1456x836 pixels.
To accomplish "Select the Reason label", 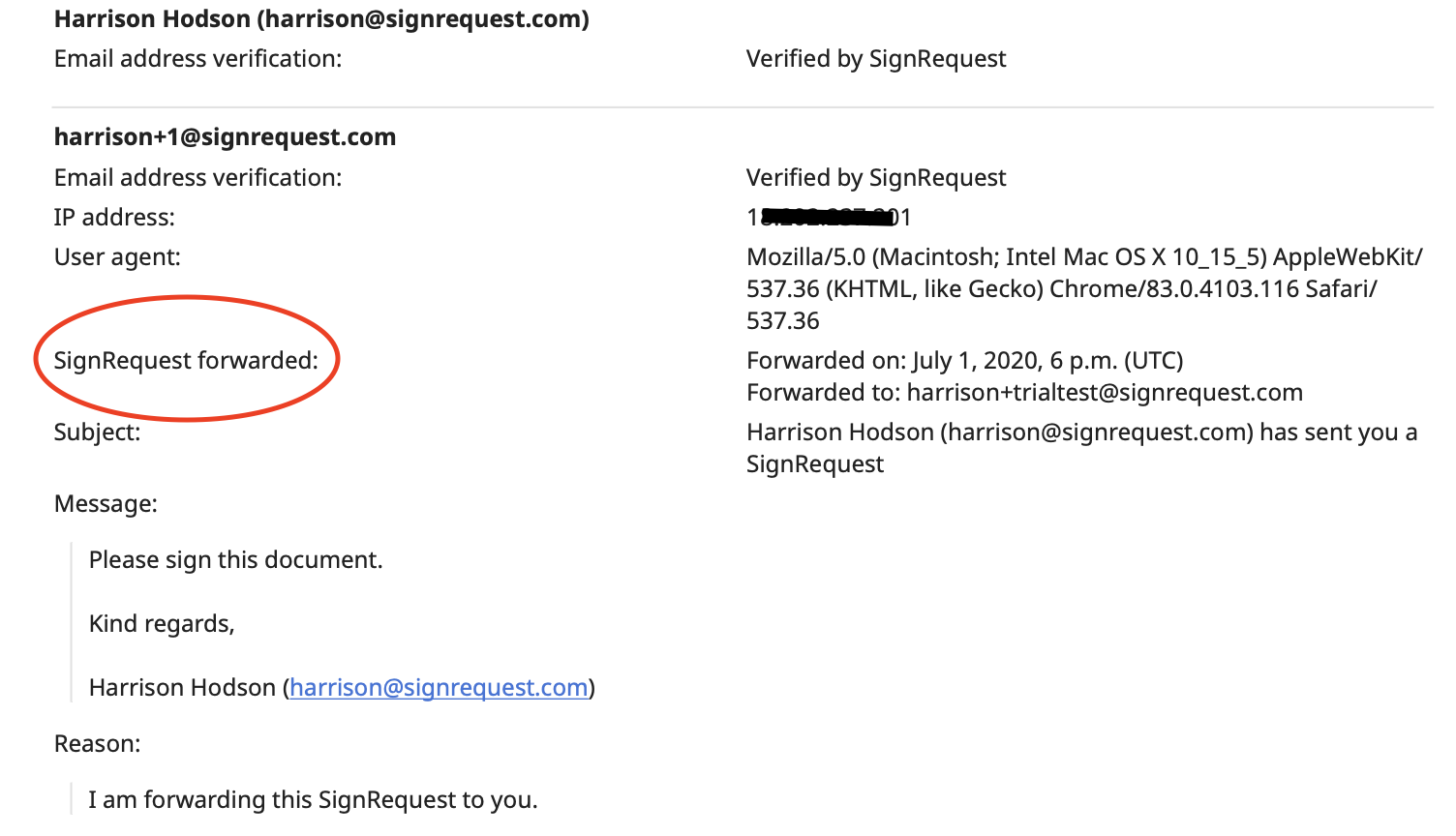I will pyautogui.click(x=97, y=744).
